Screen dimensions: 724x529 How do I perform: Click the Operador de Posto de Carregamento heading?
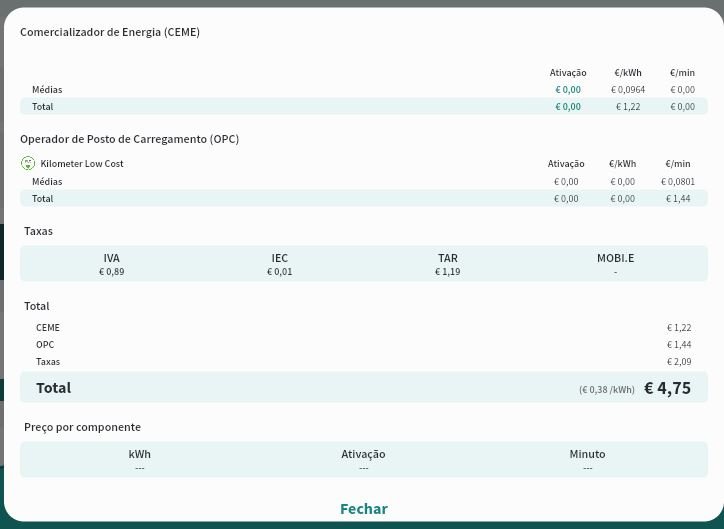tap(129, 139)
